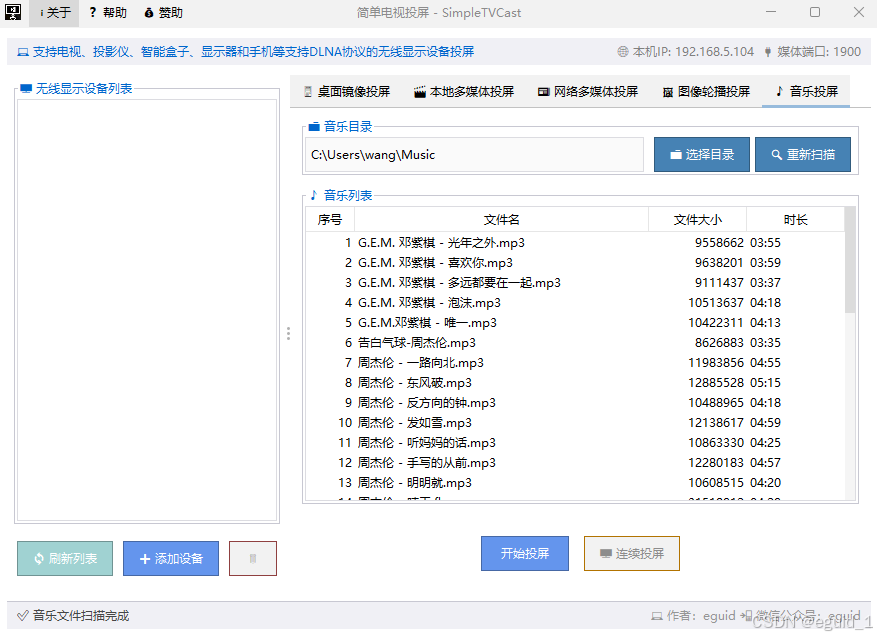Image resolution: width=877 pixels, height=637 pixels.
Task: Click the 媒体端口: 1900 label
Action: (818, 52)
